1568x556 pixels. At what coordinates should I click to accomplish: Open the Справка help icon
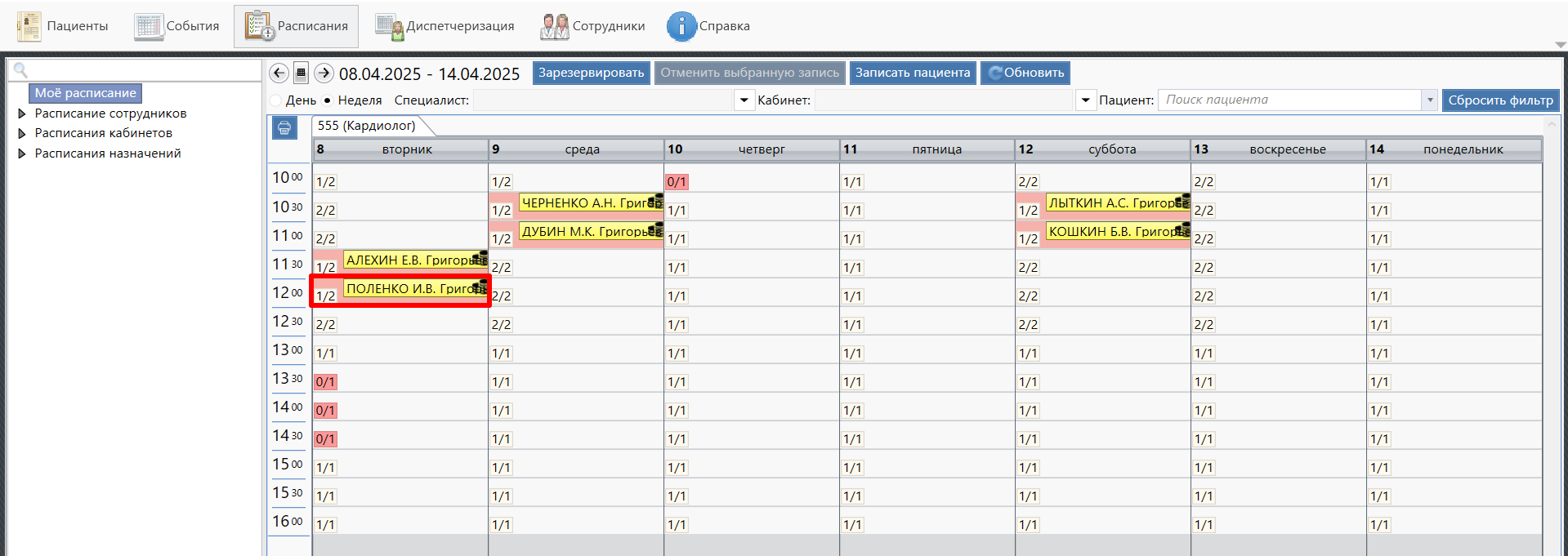coord(681,26)
